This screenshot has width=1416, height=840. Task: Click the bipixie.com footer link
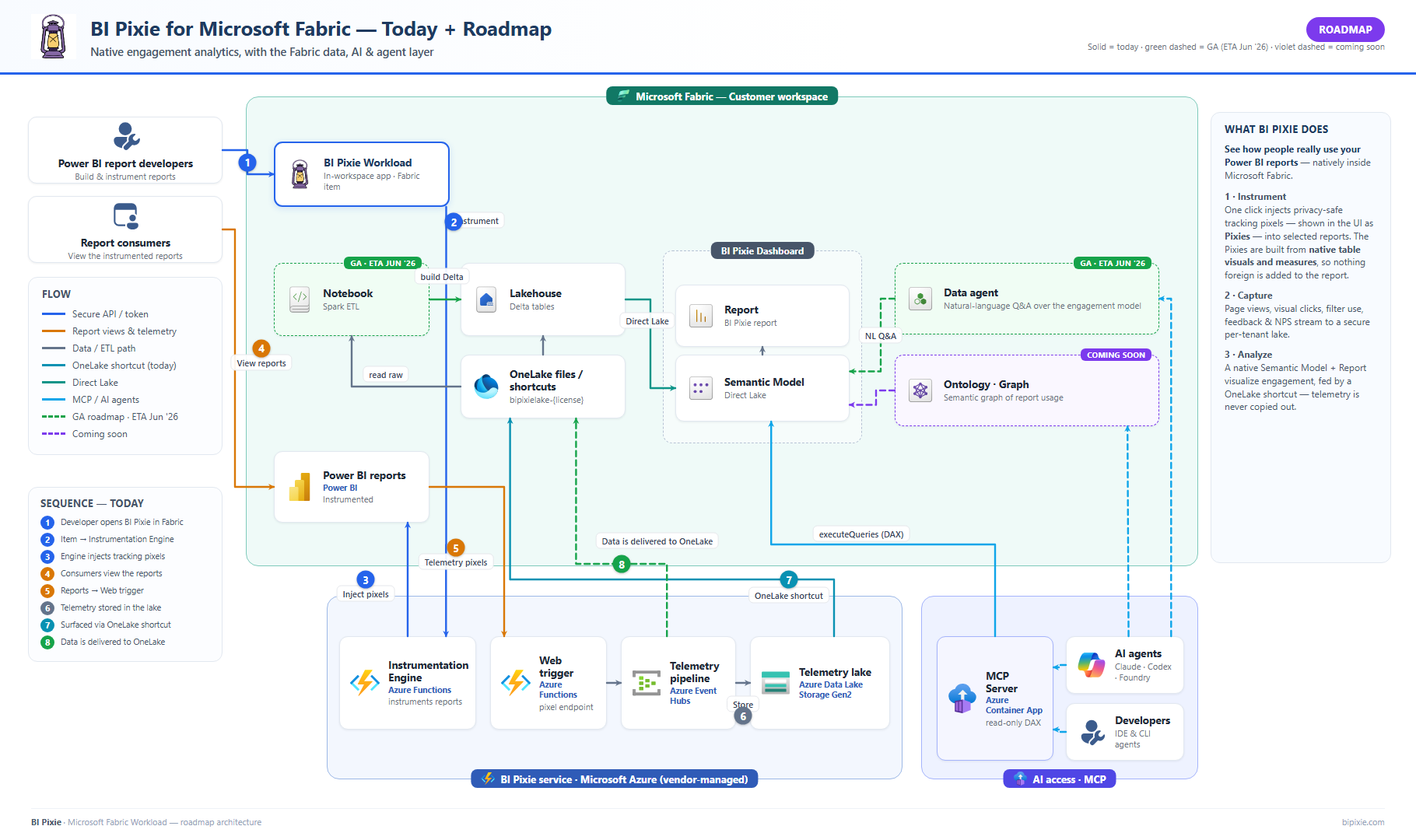(x=1363, y=822)
